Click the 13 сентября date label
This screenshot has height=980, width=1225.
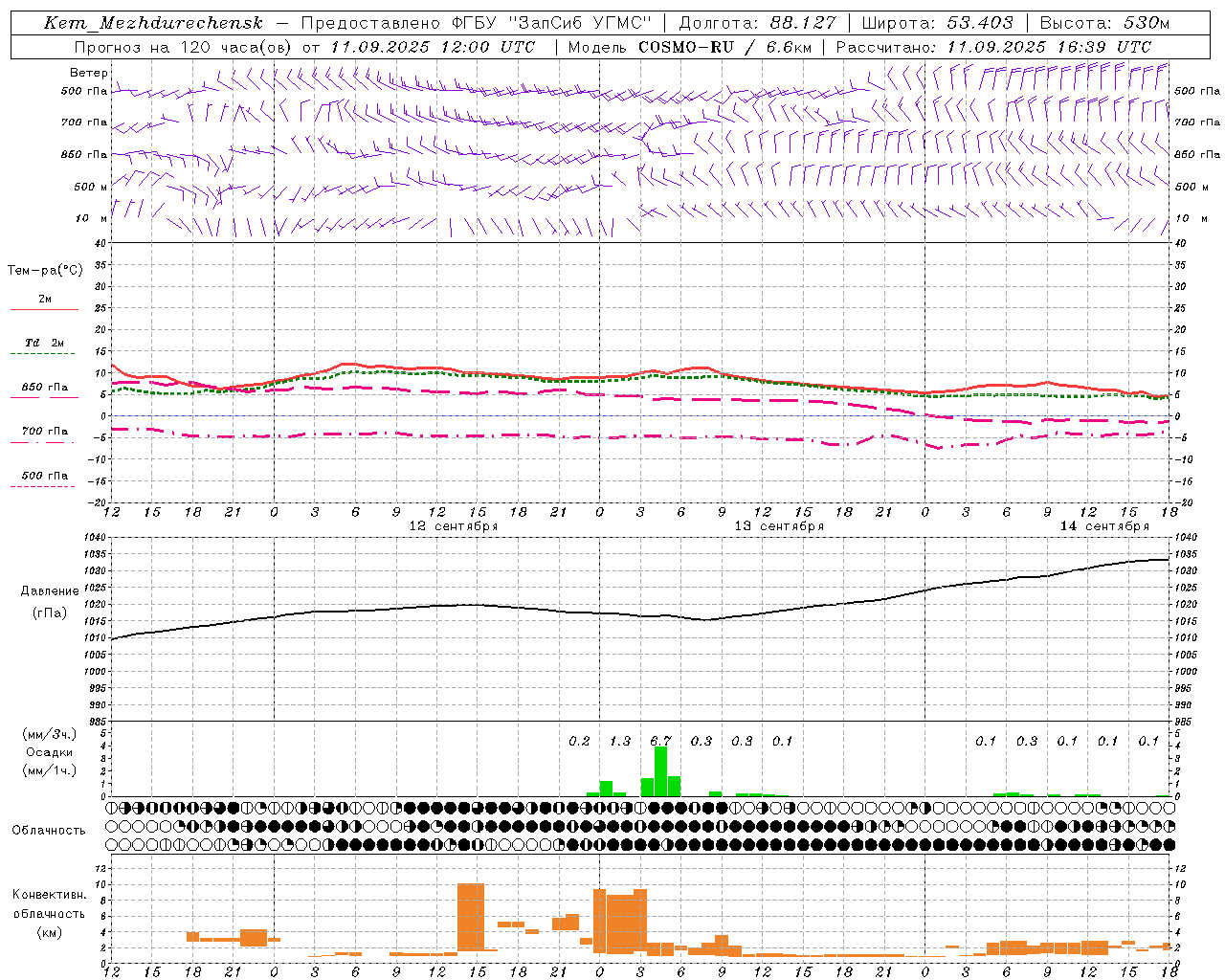click(x=779, y=526)
